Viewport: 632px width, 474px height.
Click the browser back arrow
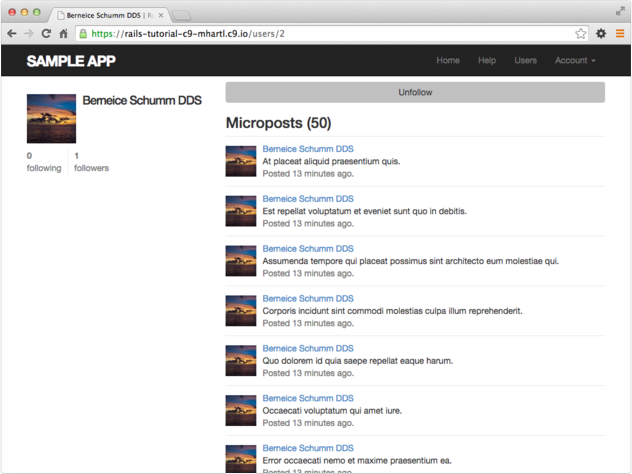[x=11, y=33]
